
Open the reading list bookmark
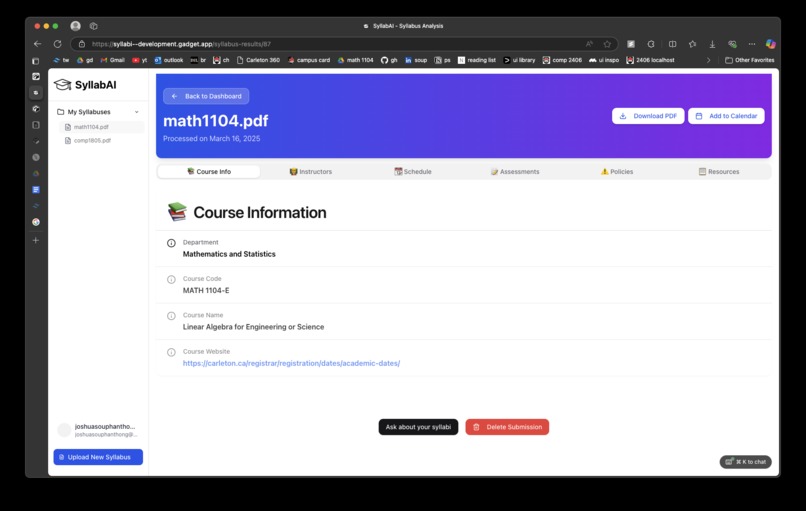click(x=477, y=60)
